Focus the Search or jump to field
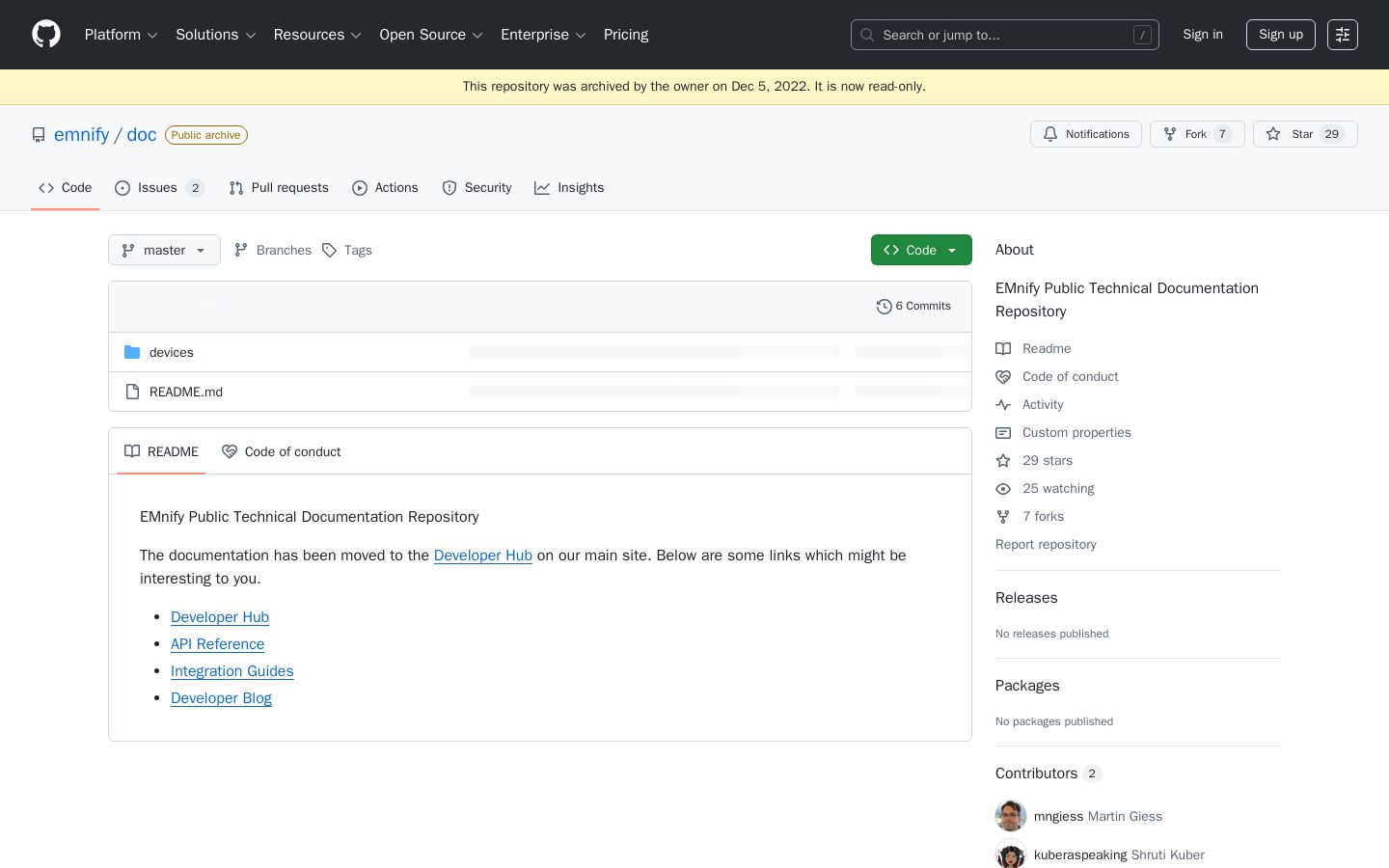1389x868 pixels. pos(1005,35)
